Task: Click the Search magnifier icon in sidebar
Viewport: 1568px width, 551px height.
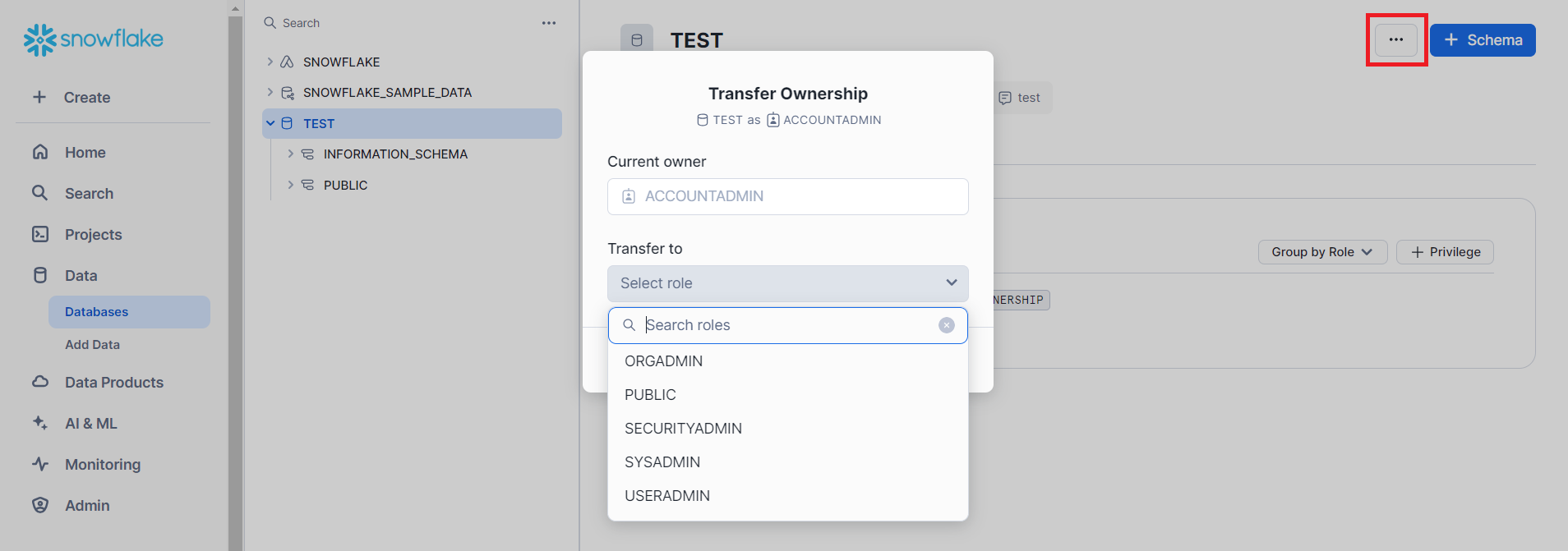Action: (39, 193)
